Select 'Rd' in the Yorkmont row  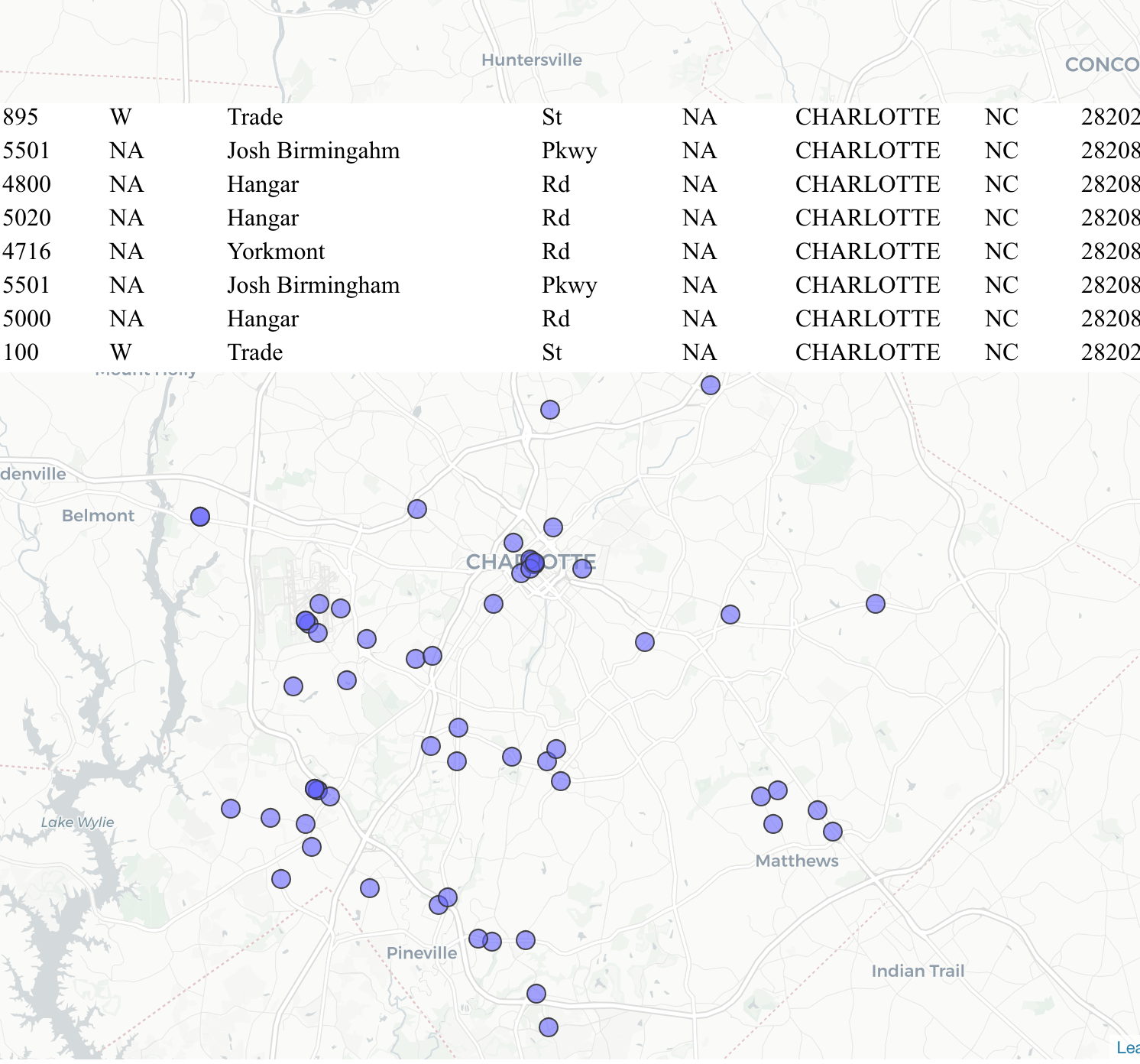coord(555,251)
